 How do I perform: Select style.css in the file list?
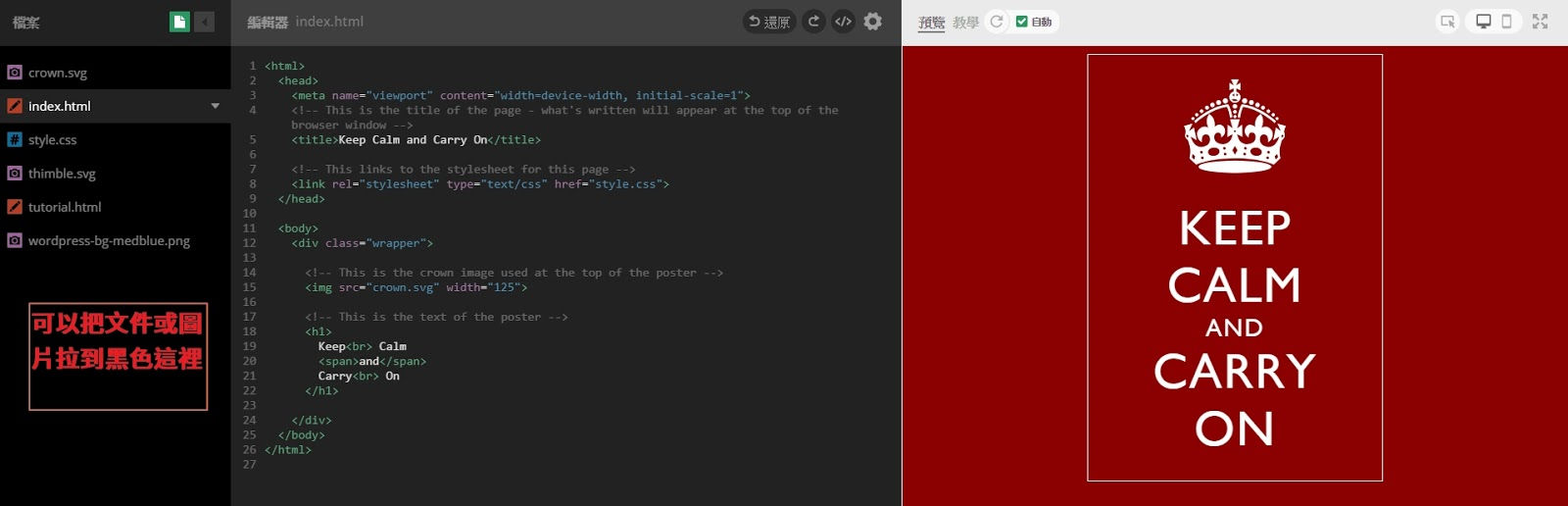pos(53,140)
